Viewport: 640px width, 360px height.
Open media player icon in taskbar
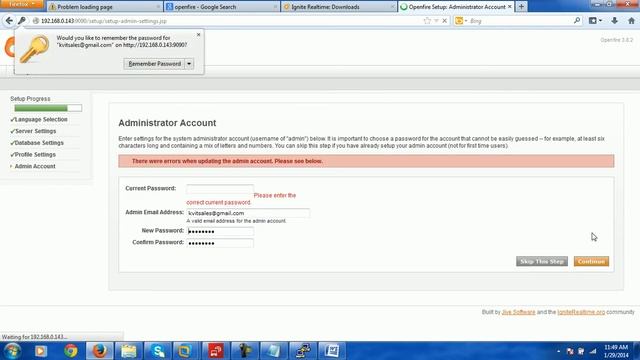(41, 351)
